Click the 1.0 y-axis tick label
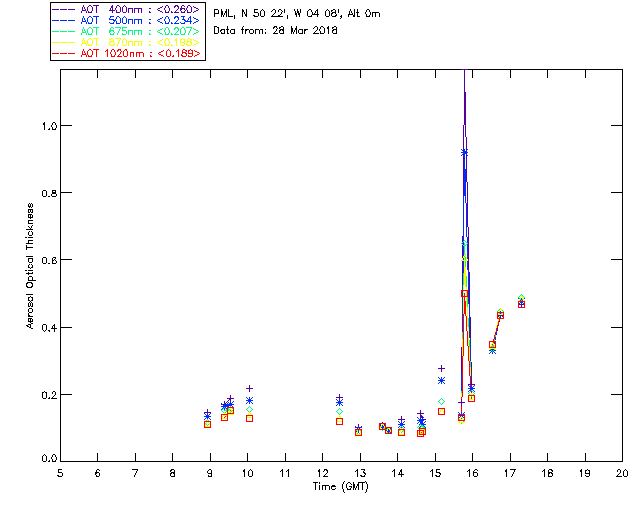Viewport: 640px width, 512px height. pos(49,126)
